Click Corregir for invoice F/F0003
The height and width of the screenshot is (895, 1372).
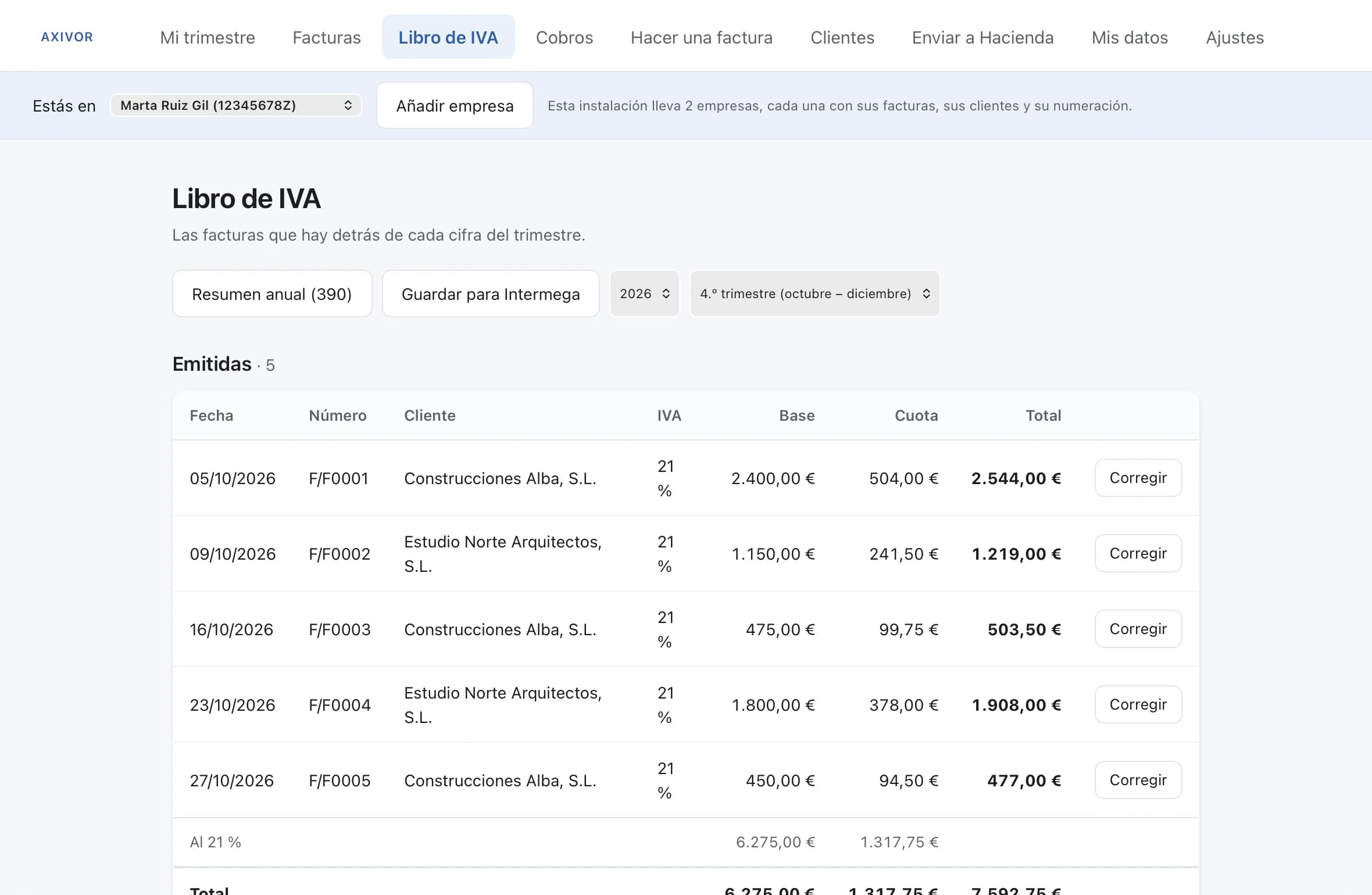coord(1138,629)
